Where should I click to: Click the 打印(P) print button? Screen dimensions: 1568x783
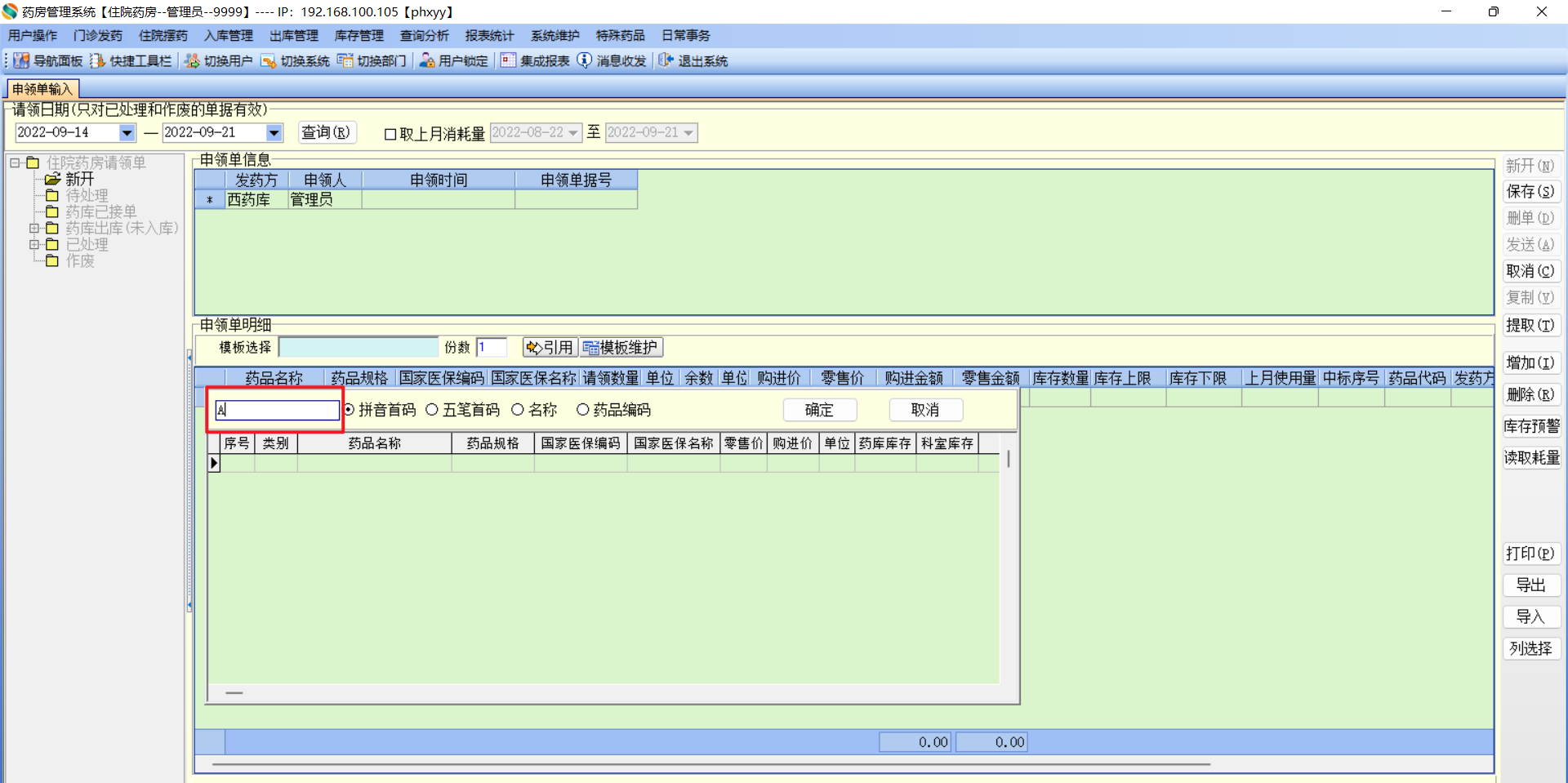[x=1531, y=554]
